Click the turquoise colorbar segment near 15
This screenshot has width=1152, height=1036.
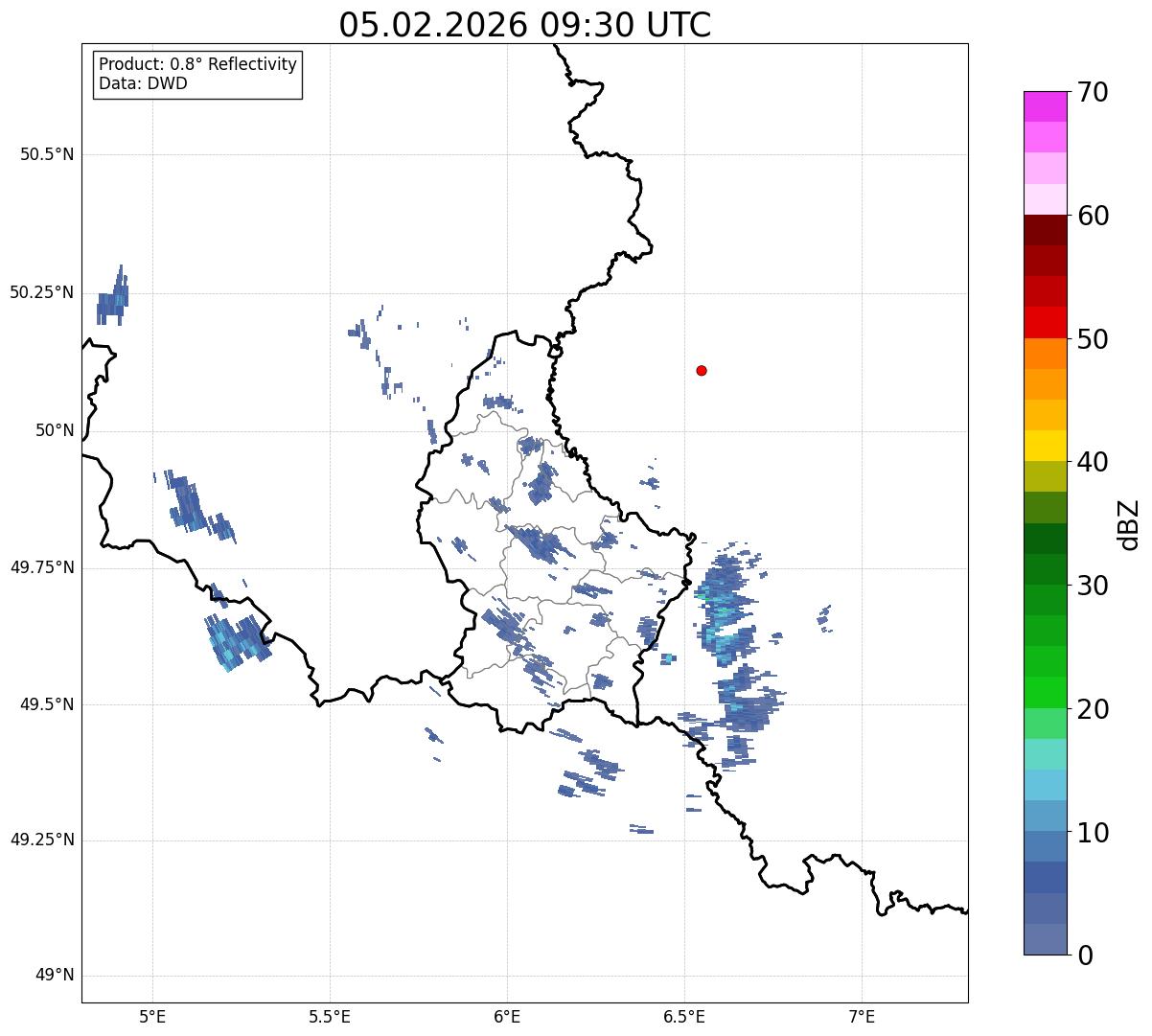(x=1045, y=754)
